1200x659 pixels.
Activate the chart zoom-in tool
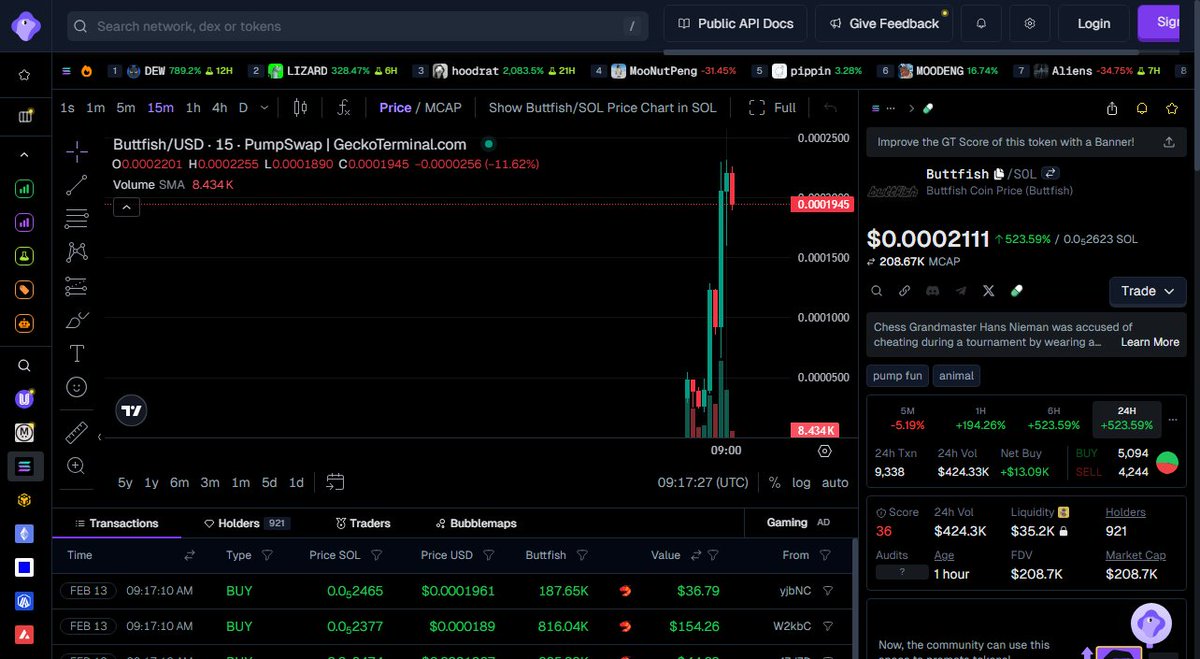coord(76,465)
